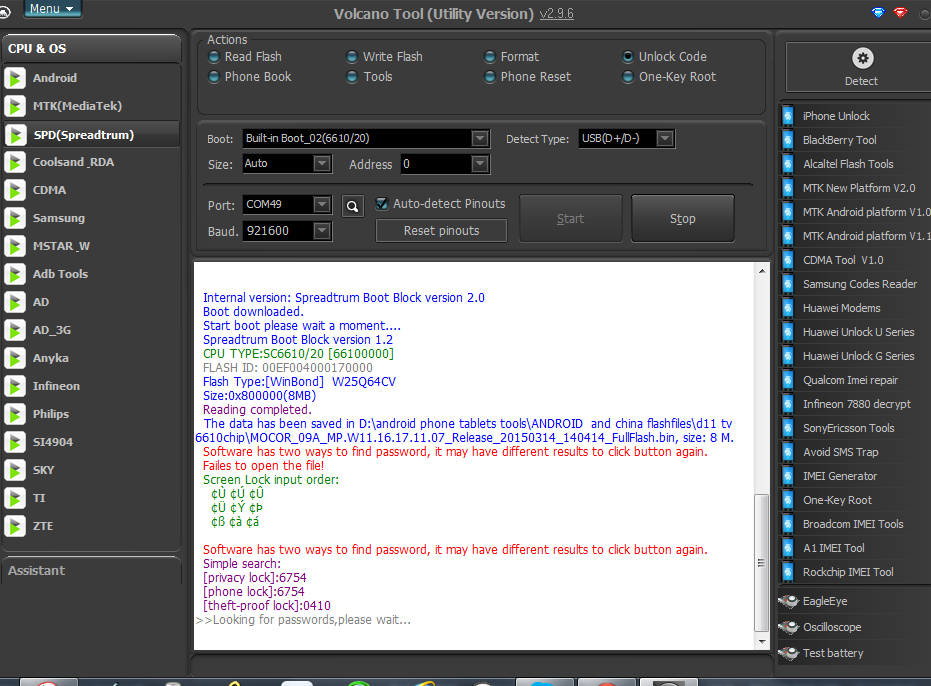
Task: Click the play icon beside Philips
Action: click(15, 414)
